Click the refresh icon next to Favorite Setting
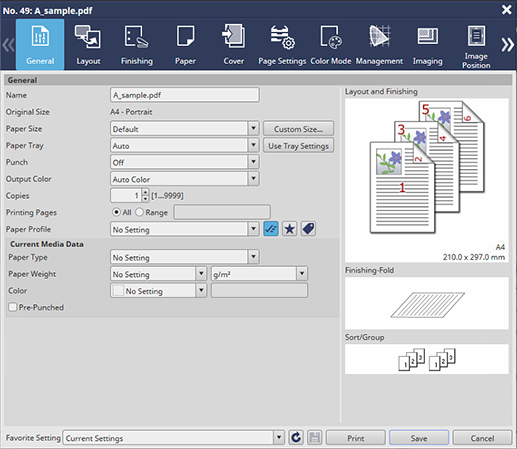The height and width of the screenshot is (449, 517). point(296,438)
